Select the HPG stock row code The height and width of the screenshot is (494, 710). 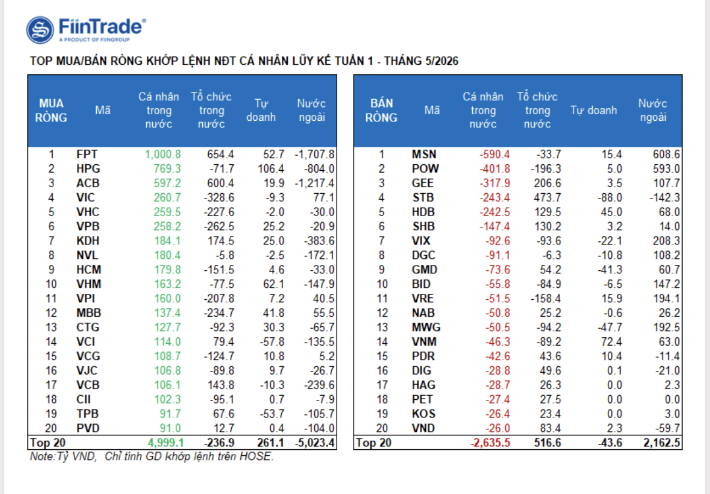88,169
